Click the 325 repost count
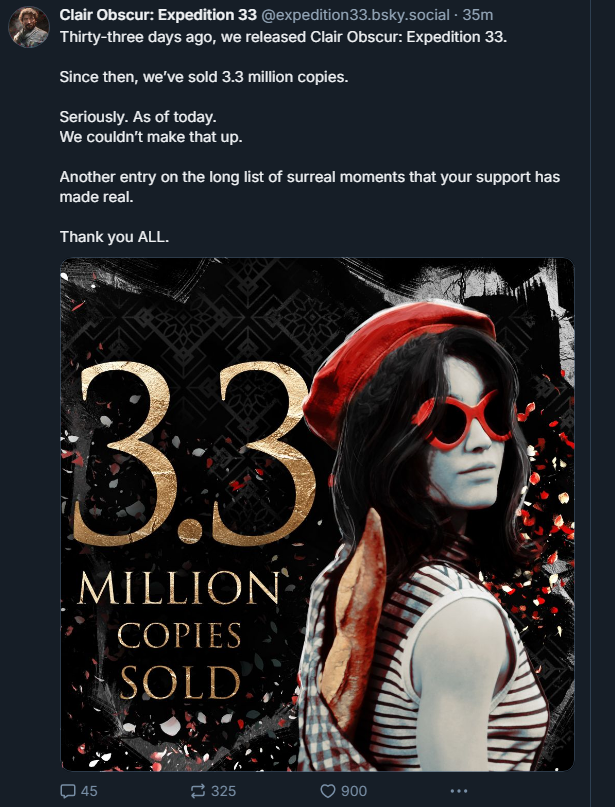Viewport: 615px width, 807px height. (x=223, y=791)
